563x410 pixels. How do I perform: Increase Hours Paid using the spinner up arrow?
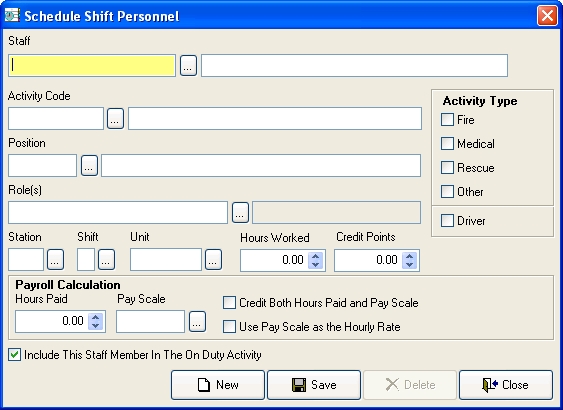tap(96, 317)
